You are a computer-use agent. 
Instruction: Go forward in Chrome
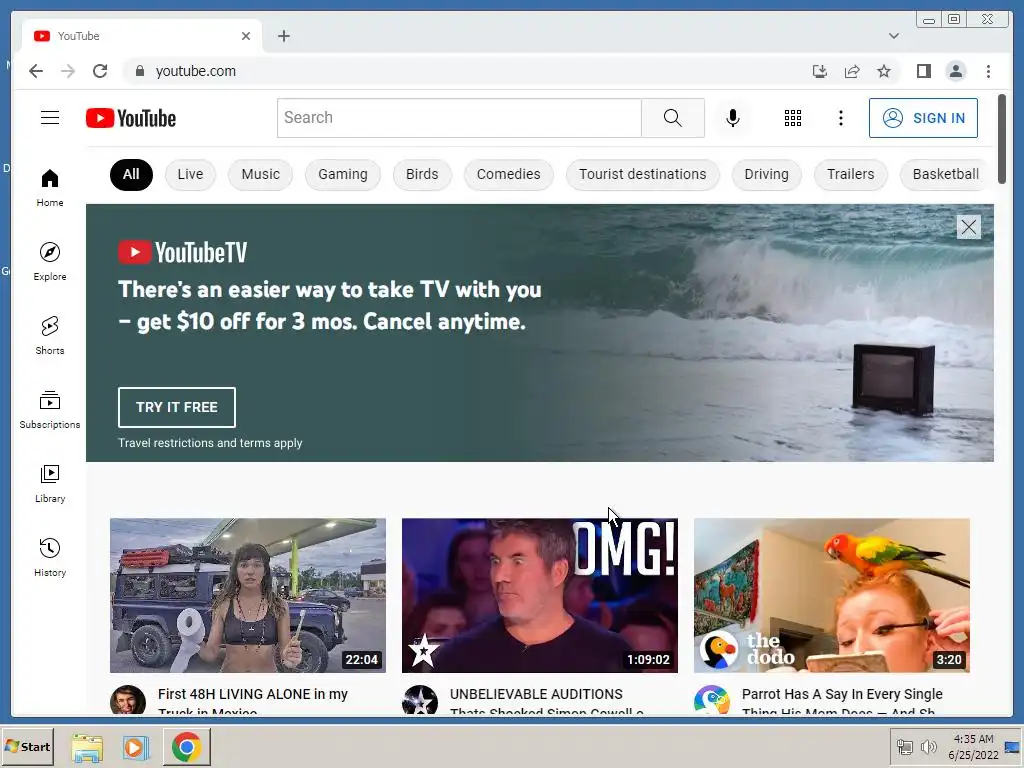click(x=68, y=71)
